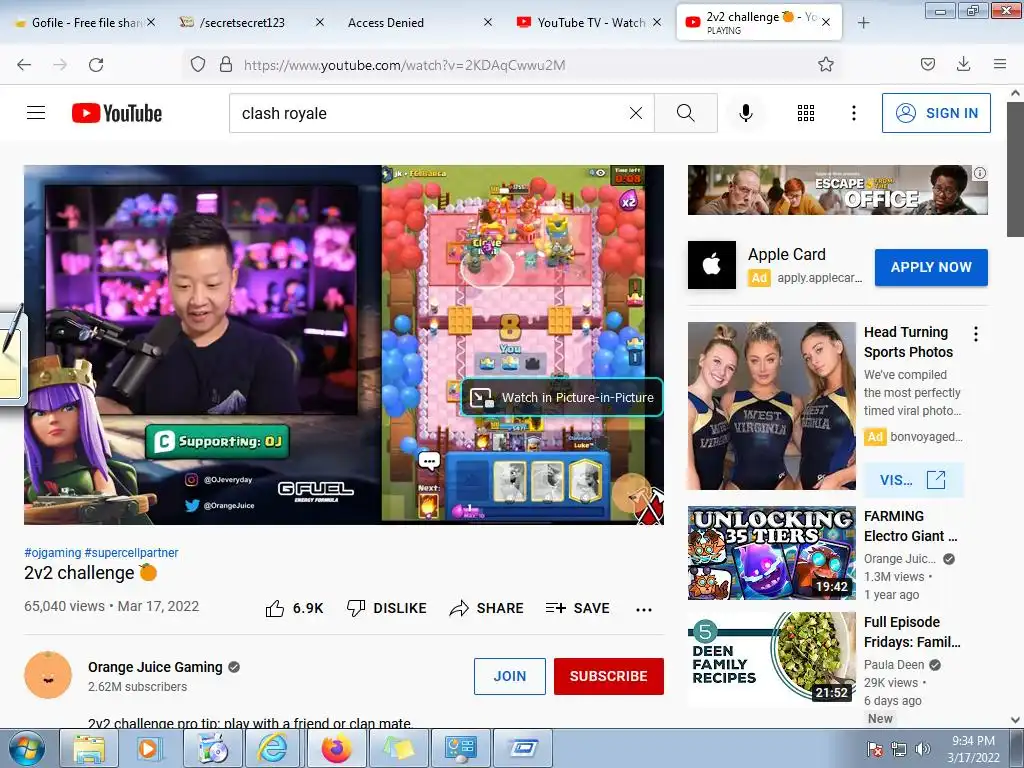Open Deen Family Recipes thumbnail
This screenshot has height=768, width=1024.
tap(771, 659)
